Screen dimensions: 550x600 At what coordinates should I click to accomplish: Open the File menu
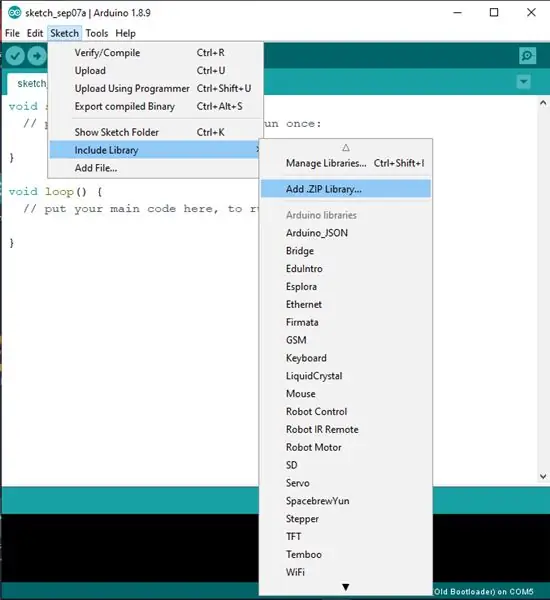click(12, 33)
